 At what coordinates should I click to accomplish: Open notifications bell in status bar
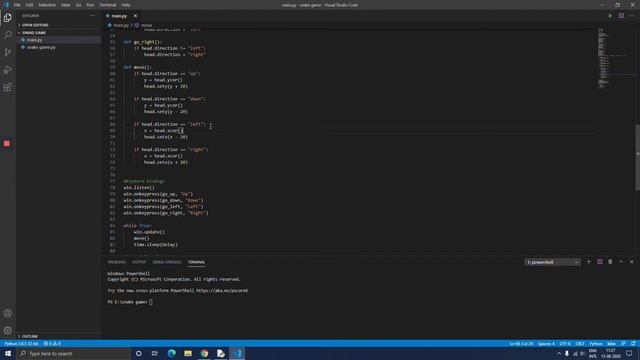pos(633,344)
